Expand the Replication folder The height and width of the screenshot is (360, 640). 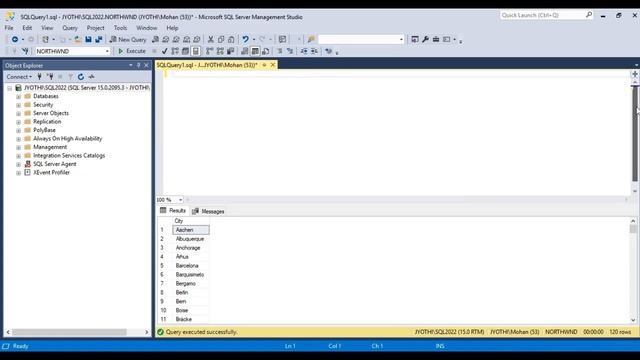[18, 122]
